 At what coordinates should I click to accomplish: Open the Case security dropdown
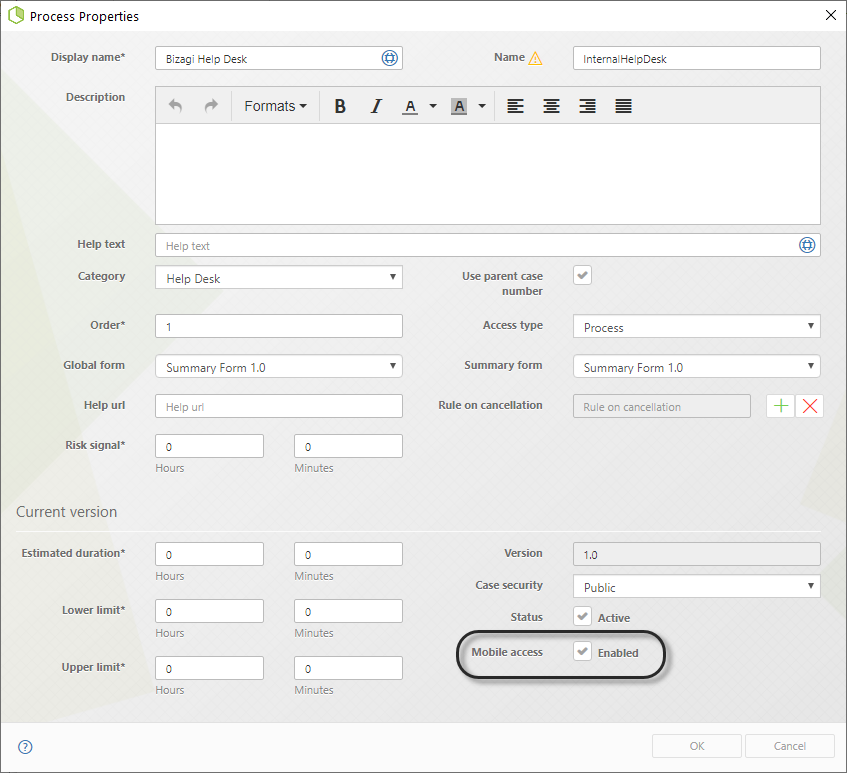pyautogui.click(x=697, y=586)
